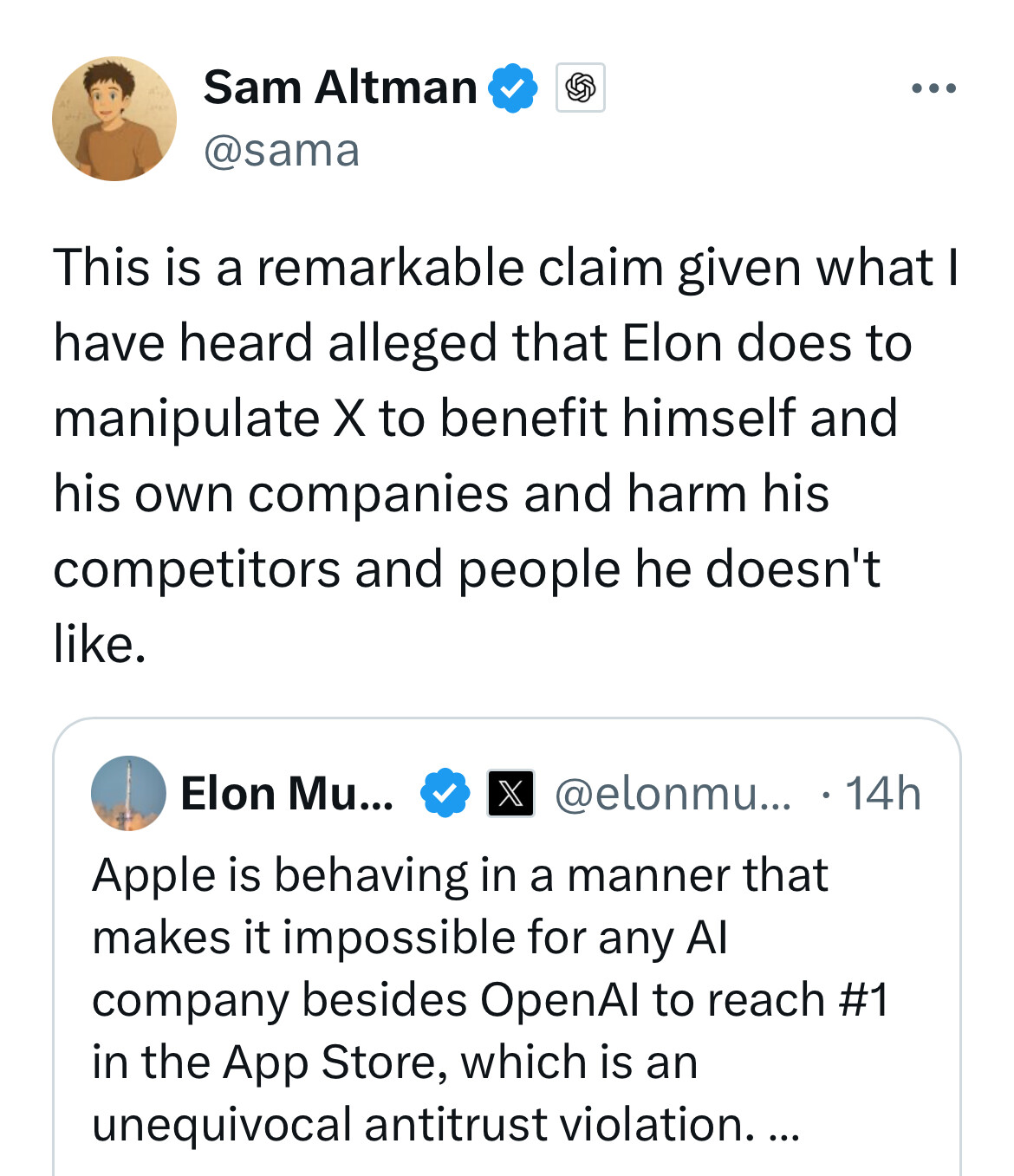Click 'manipulate X' phrase in Sam's tweet
1014x1176 pixels.
[x=210, y=419]
